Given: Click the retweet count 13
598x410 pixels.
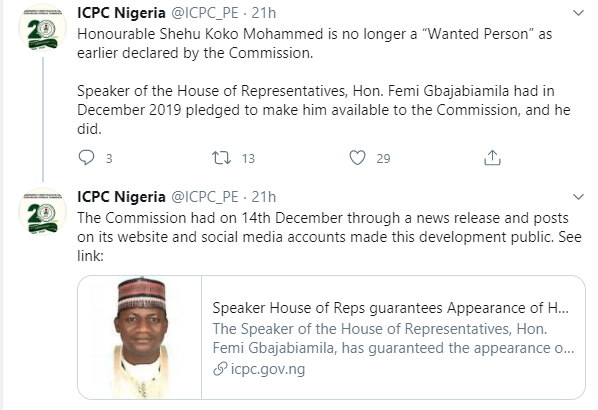Looking at the screenshot, I should 248,158.
